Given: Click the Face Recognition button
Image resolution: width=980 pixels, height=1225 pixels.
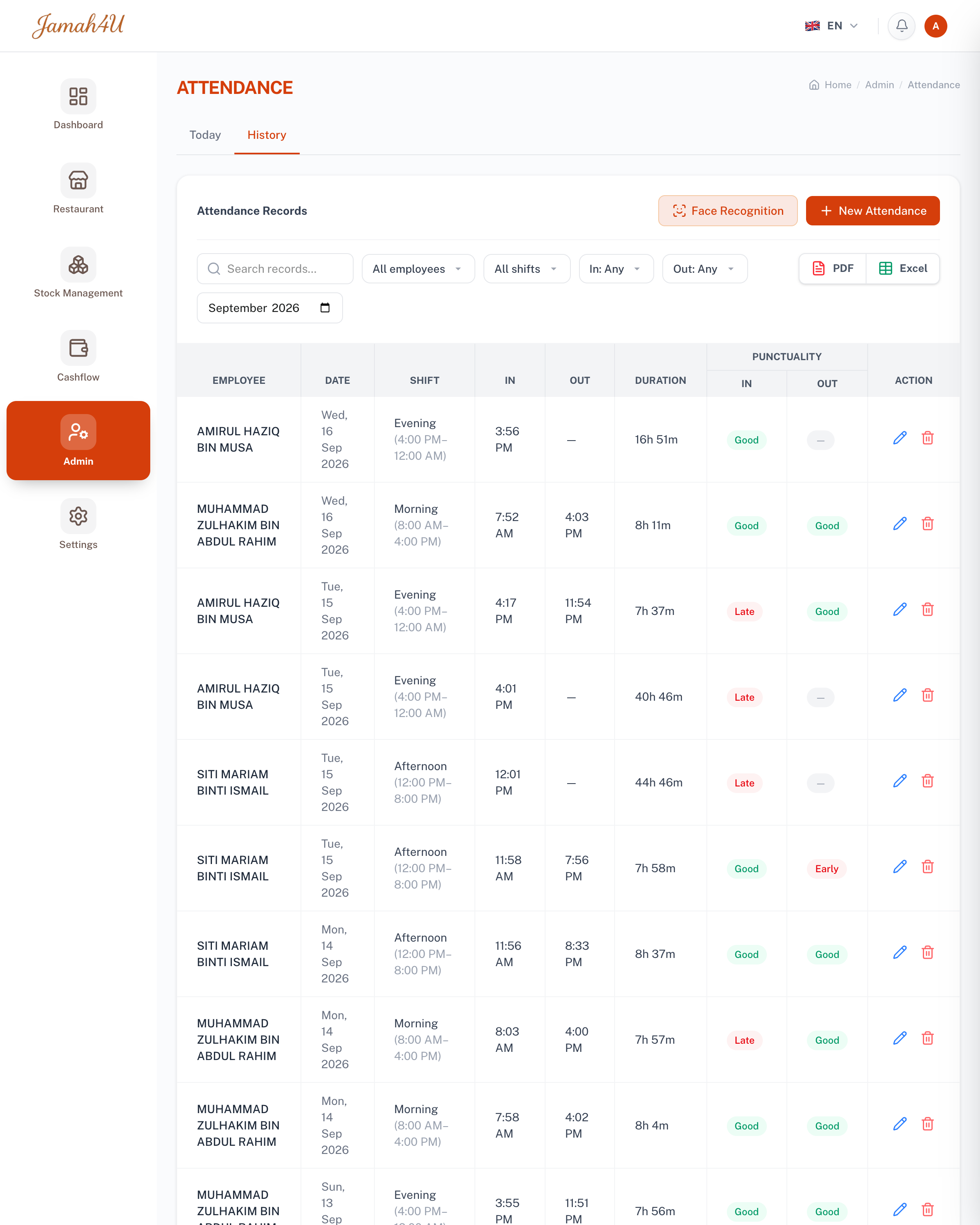Looking at the screenshot, I should click(728, 211).
